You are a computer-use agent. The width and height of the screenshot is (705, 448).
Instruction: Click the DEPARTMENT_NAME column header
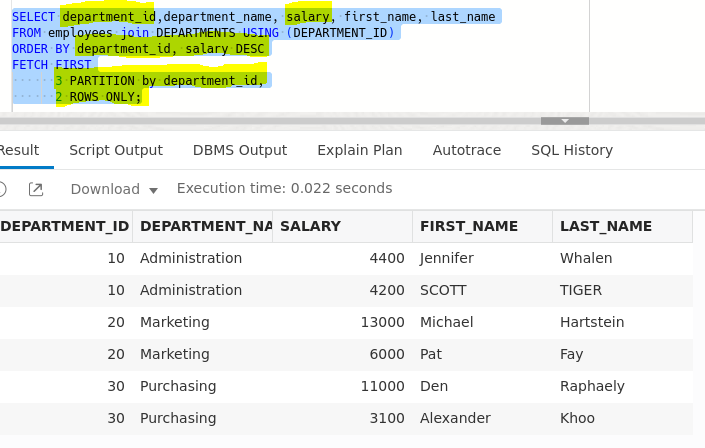coord(206,226)
